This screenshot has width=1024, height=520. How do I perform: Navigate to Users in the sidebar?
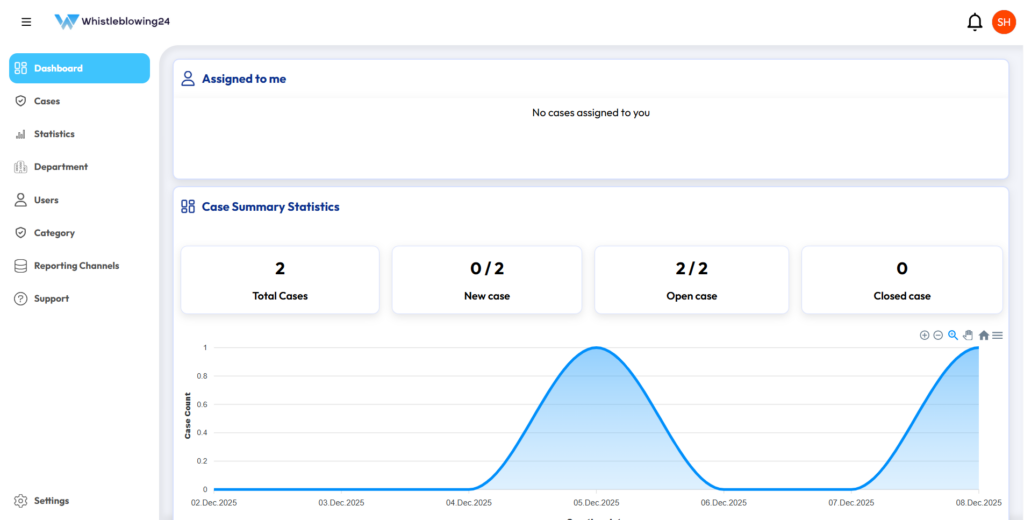pyautogui.click(x=46, y=200)
